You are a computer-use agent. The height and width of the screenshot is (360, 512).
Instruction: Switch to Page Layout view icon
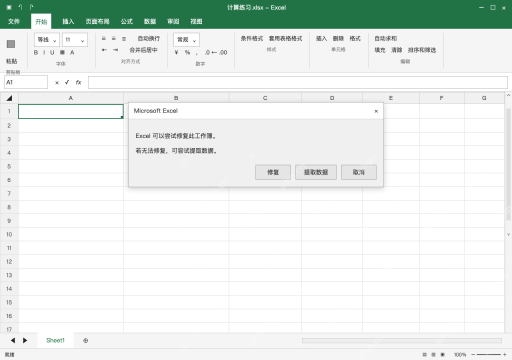pos(433,355)
